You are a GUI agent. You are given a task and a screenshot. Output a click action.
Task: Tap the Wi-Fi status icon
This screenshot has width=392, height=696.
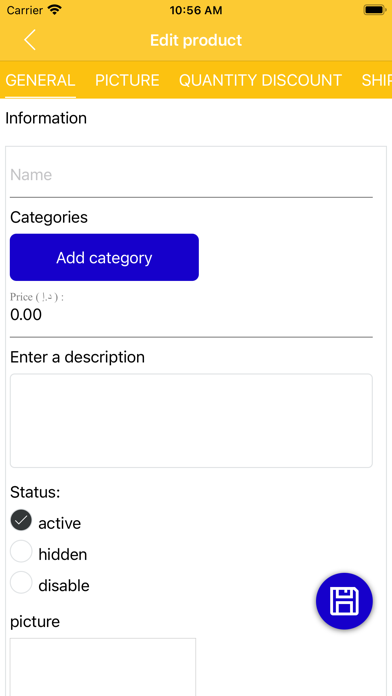(x=55, y=10)
